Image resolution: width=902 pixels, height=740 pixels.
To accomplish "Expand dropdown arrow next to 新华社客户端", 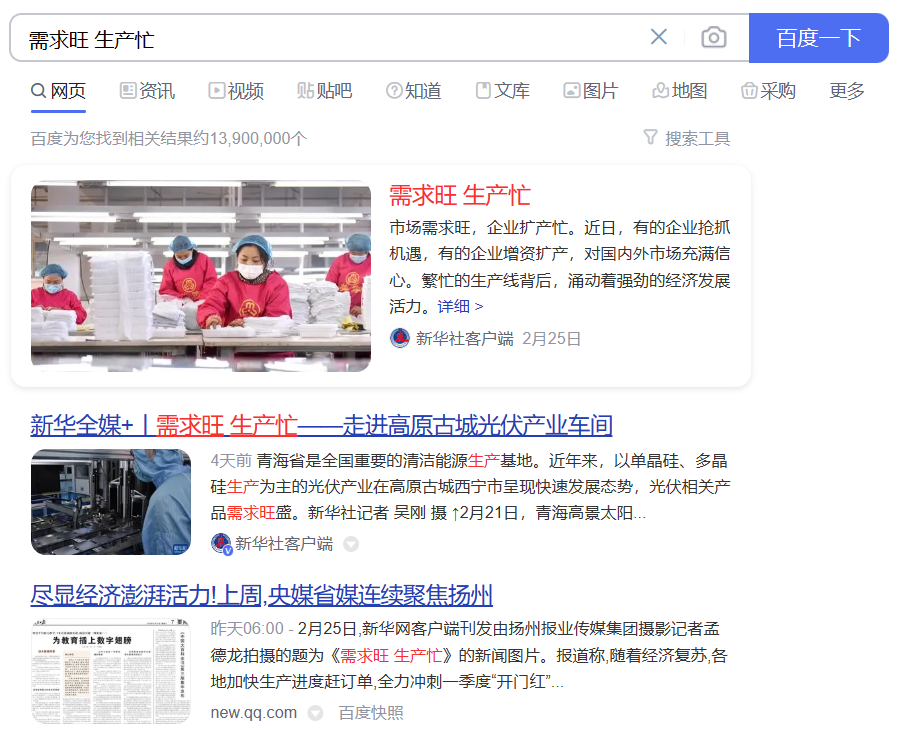I will coord(351,544).
